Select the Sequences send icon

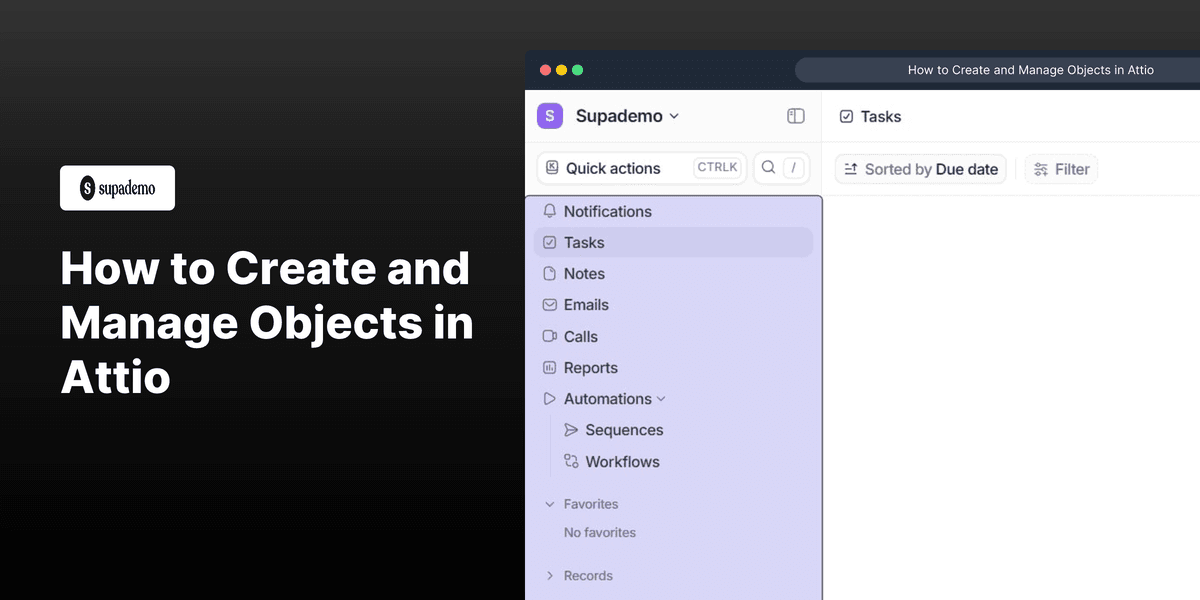(571, 430)
